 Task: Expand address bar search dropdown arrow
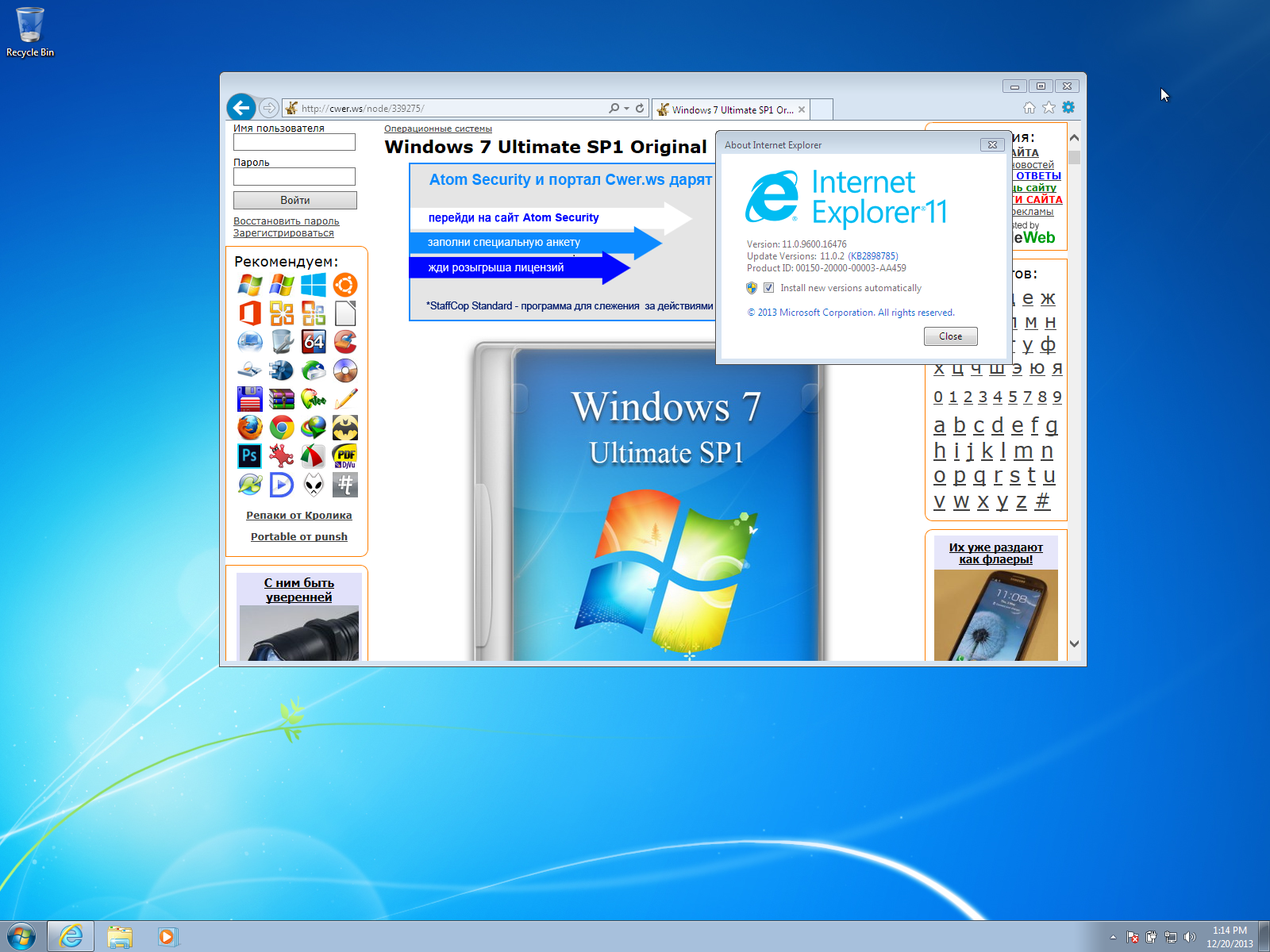coord(626,109)
